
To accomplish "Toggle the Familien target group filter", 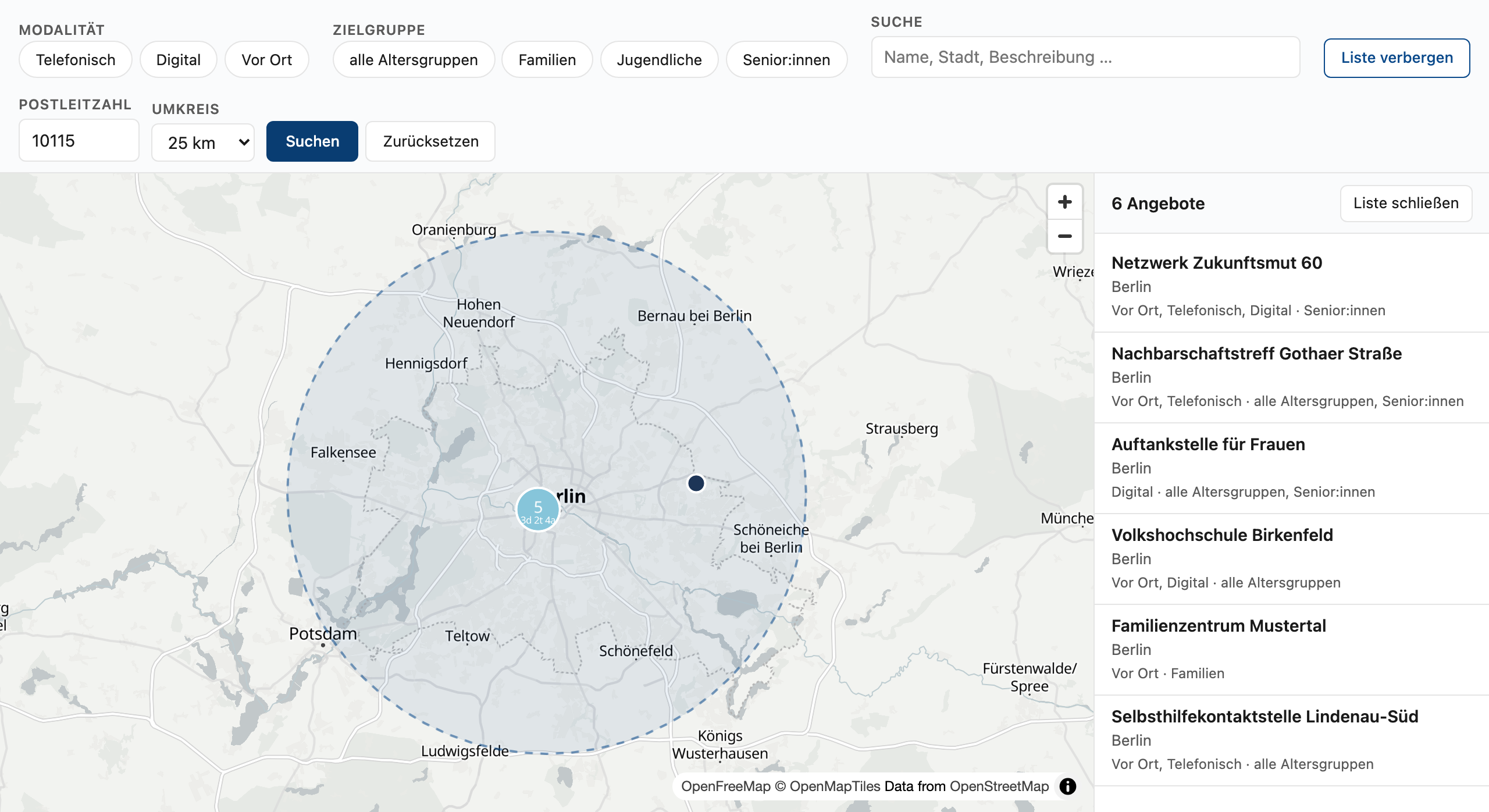I will coord(547,59).
